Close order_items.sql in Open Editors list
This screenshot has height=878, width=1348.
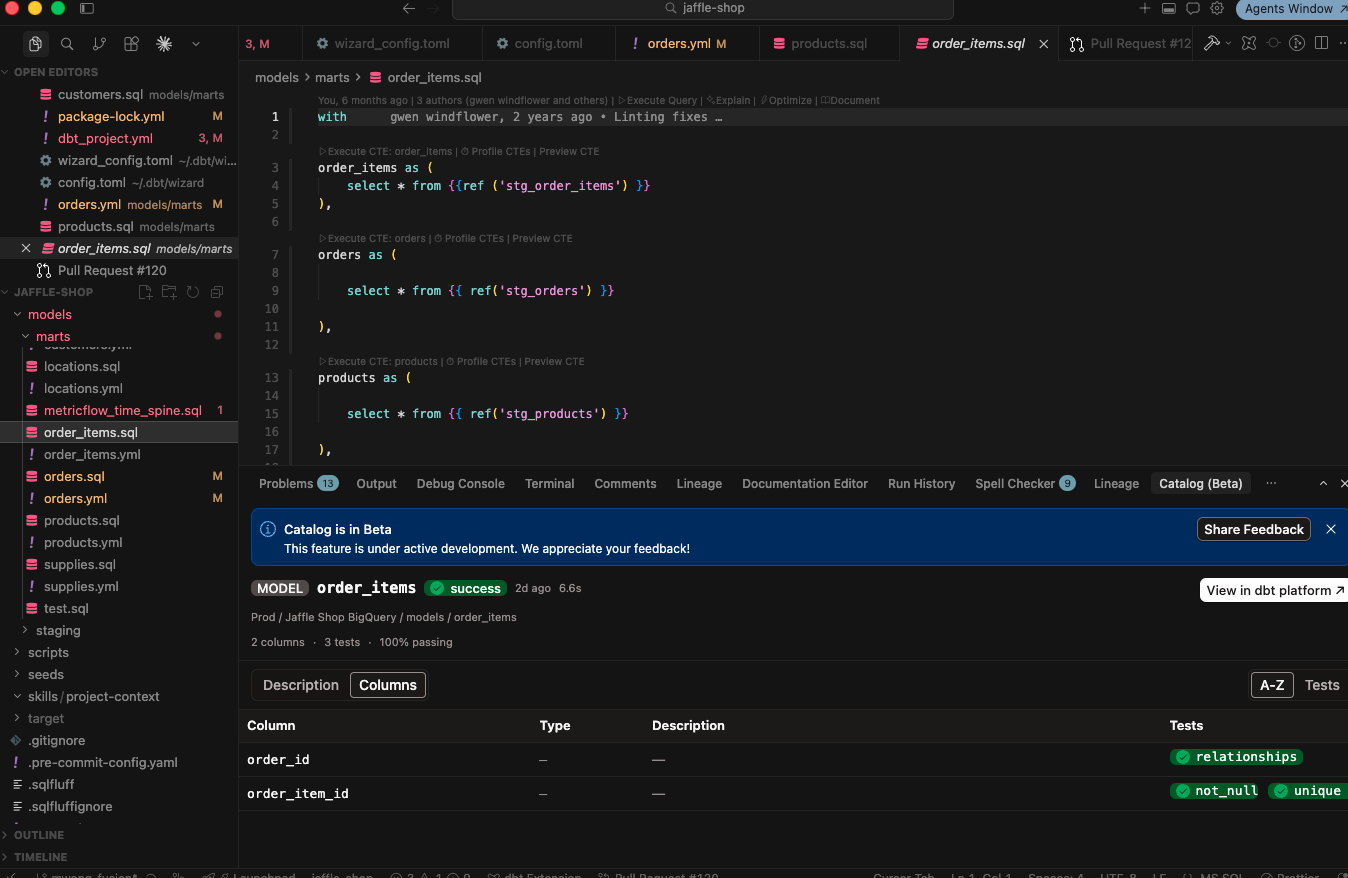(26, 248)
